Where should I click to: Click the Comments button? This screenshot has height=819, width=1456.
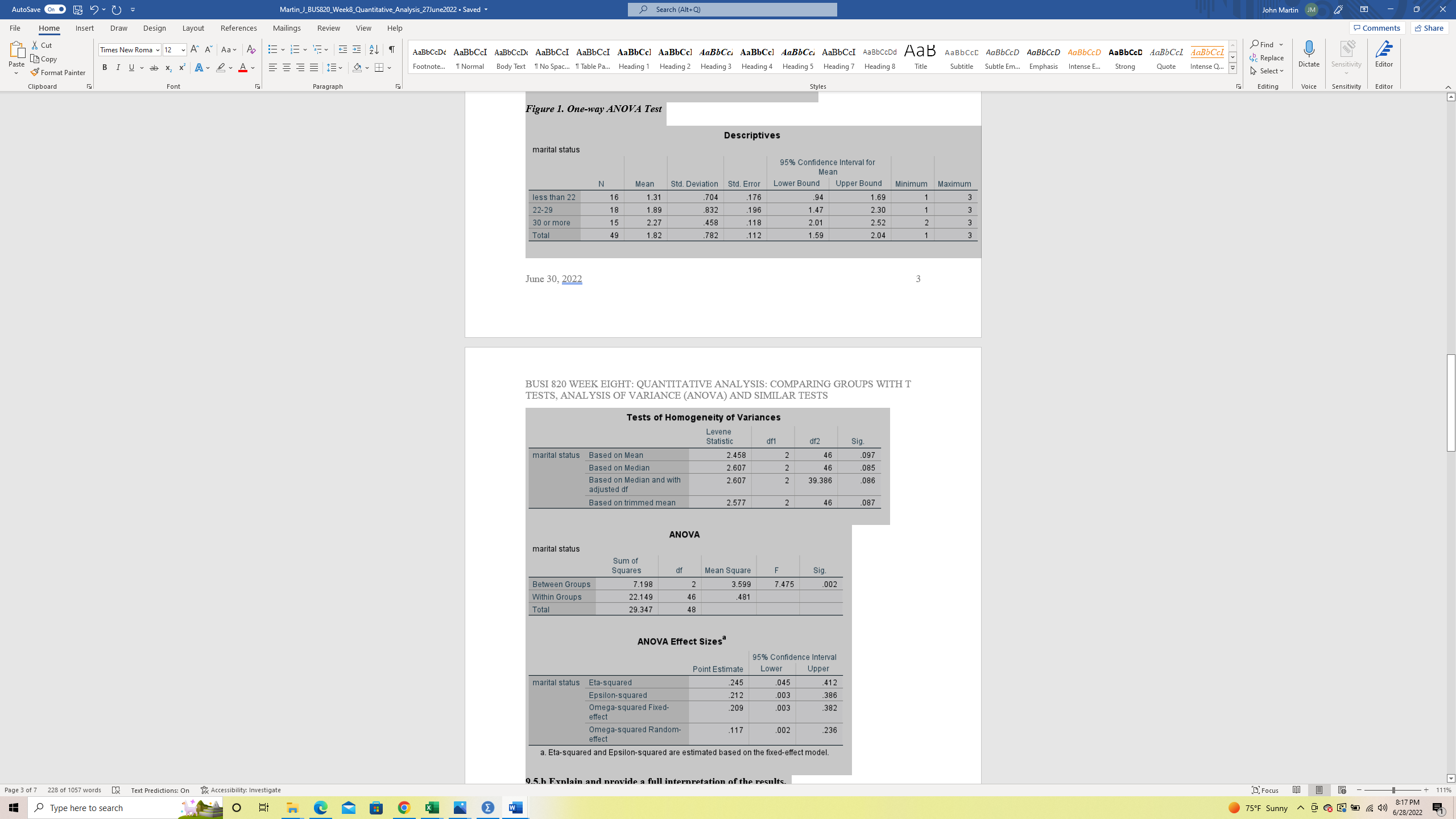[x=1378, y=27]
